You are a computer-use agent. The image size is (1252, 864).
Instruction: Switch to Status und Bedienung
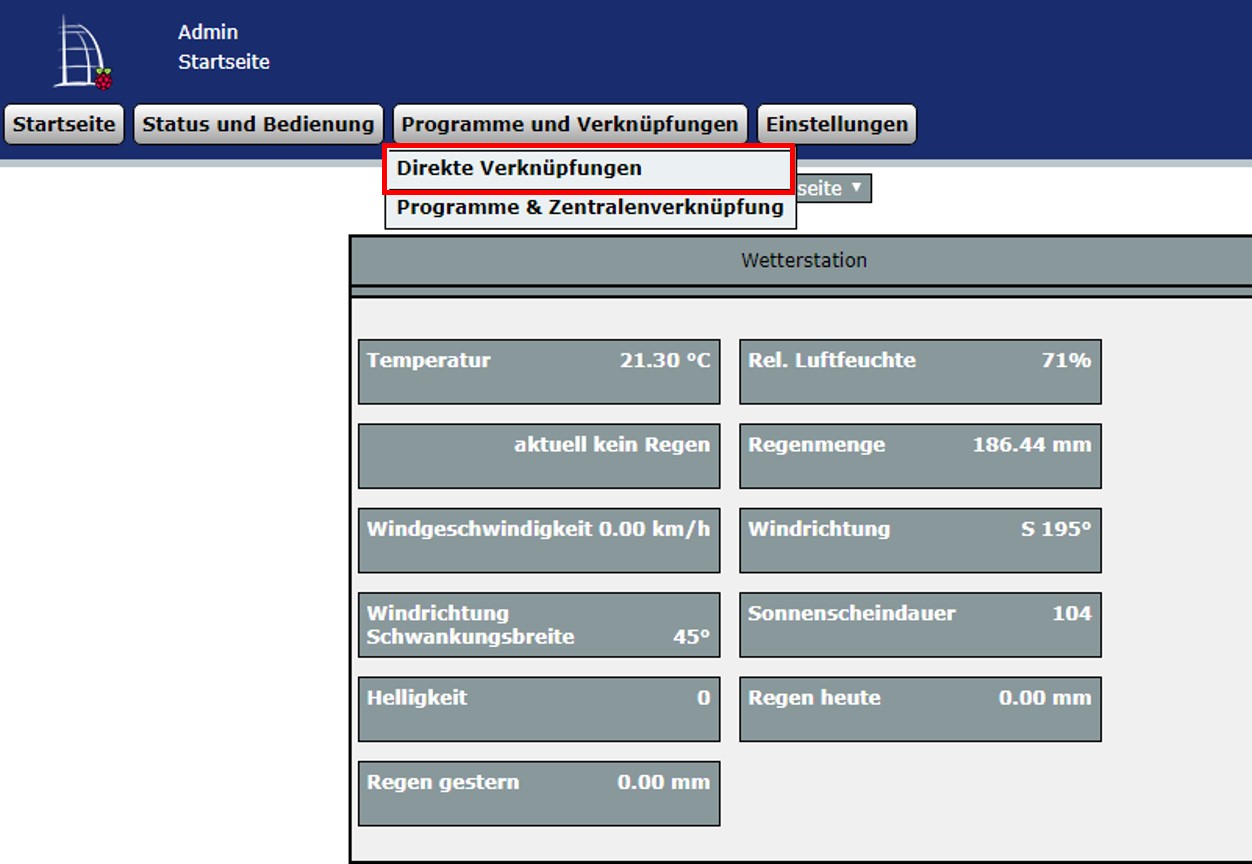coord(258,123)
